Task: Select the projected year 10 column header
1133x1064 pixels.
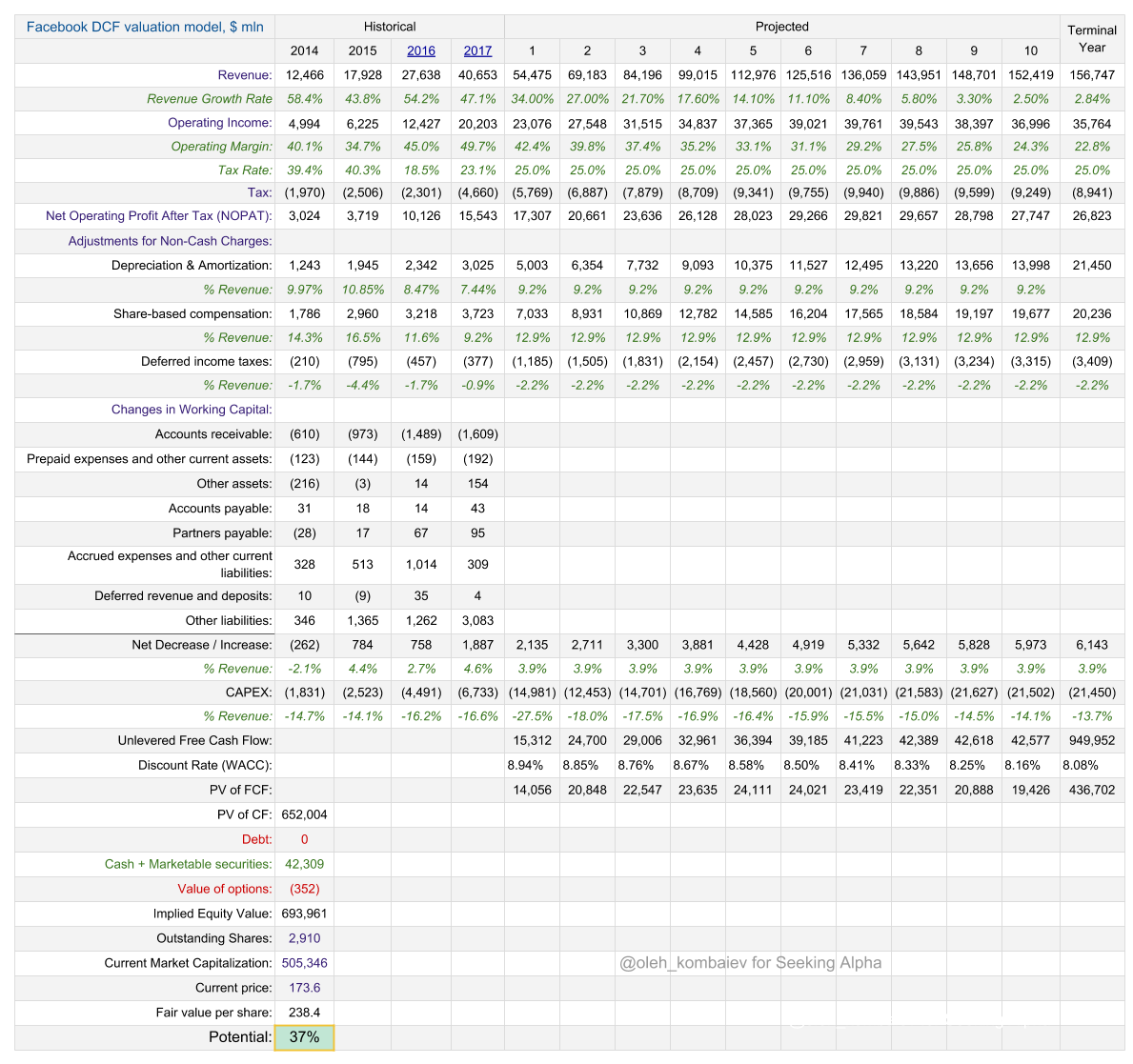Action: click(x=1030, y=50)
